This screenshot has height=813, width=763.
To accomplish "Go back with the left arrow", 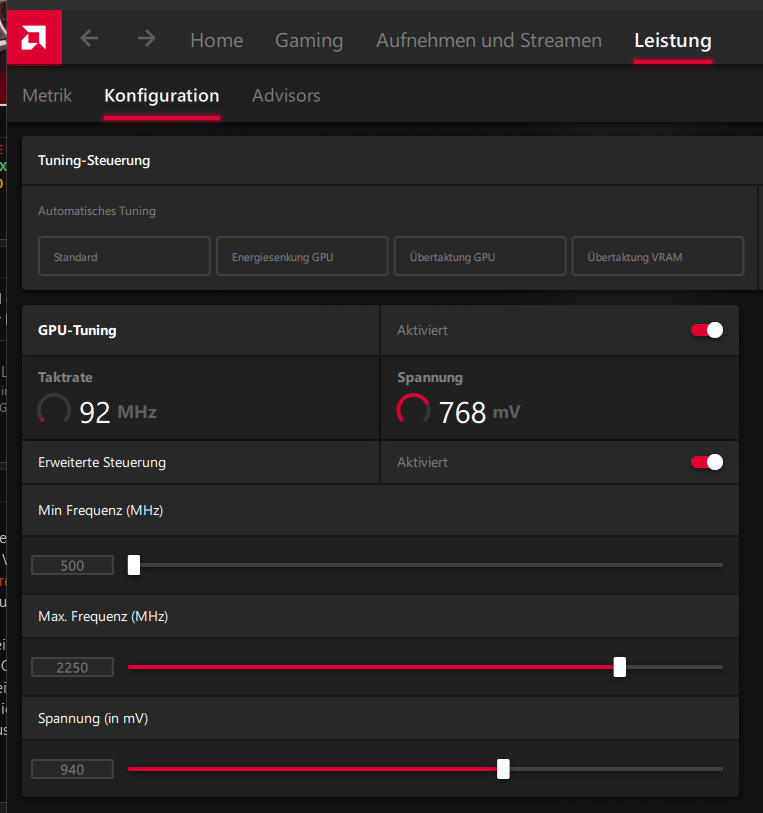I will click(89, 38).
